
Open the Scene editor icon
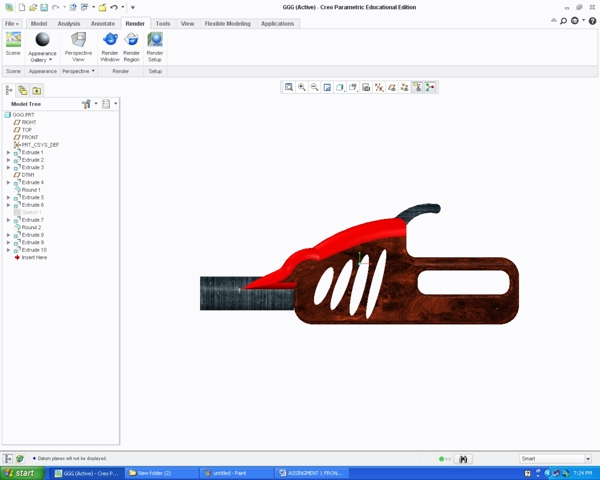[13, 40]
